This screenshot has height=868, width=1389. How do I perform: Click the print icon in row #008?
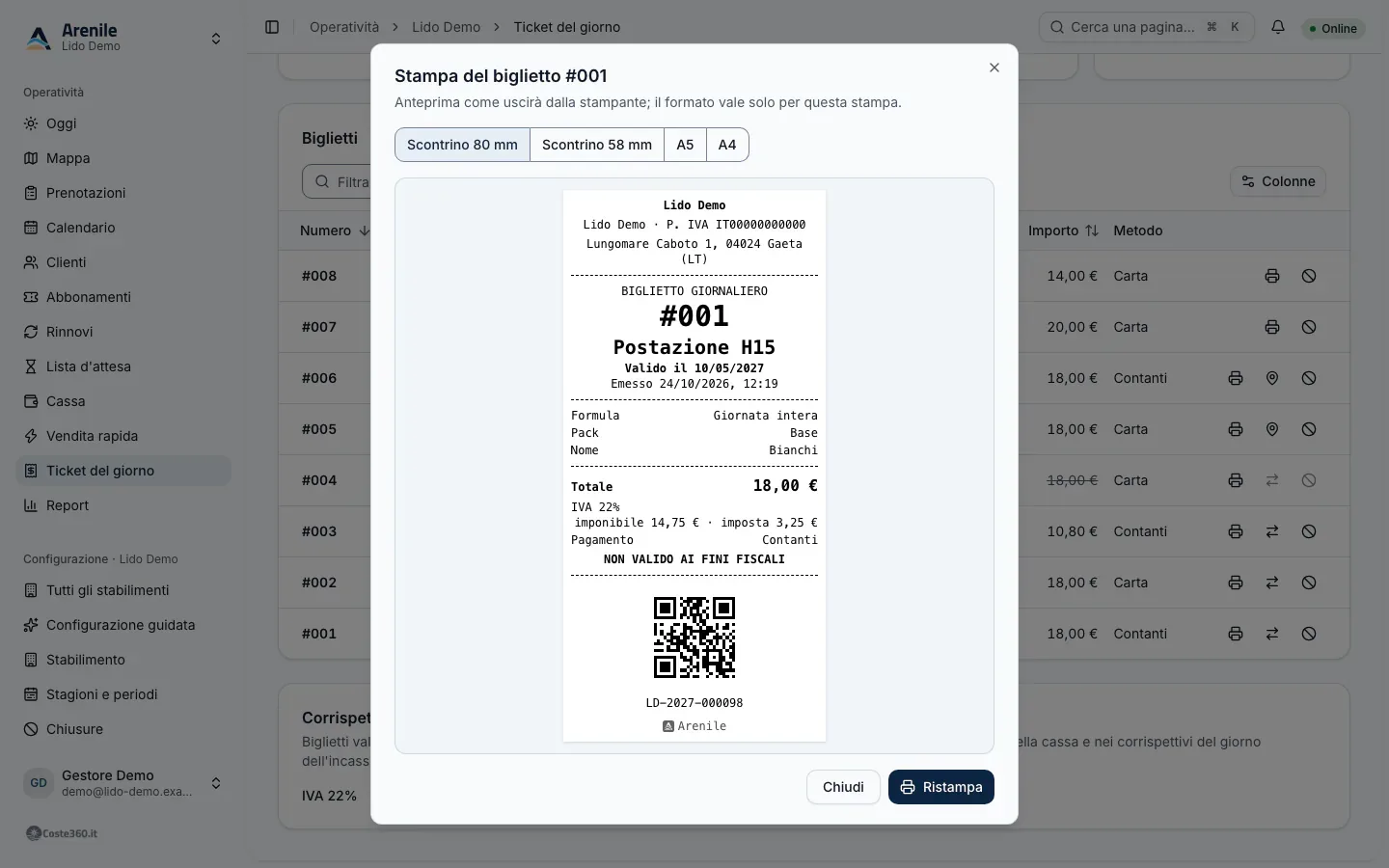1272,276
